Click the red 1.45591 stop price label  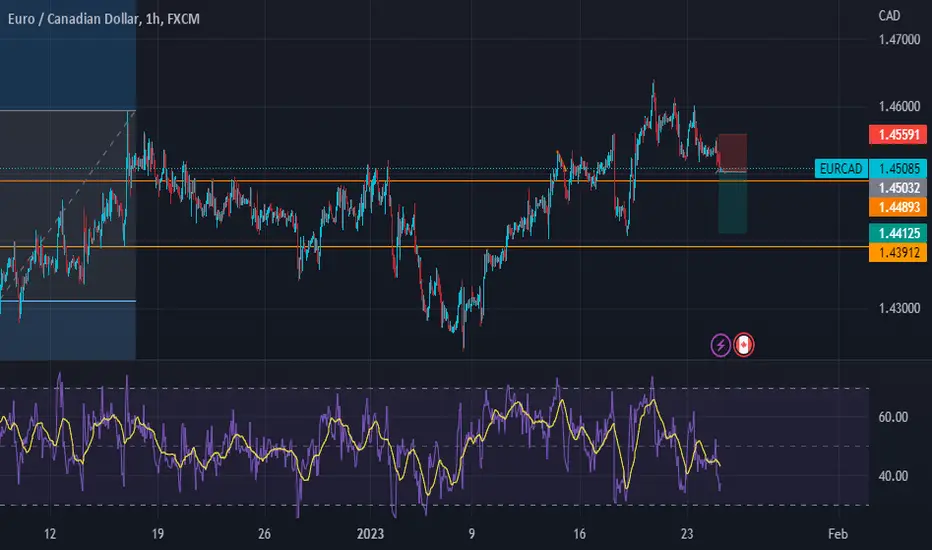898,134
